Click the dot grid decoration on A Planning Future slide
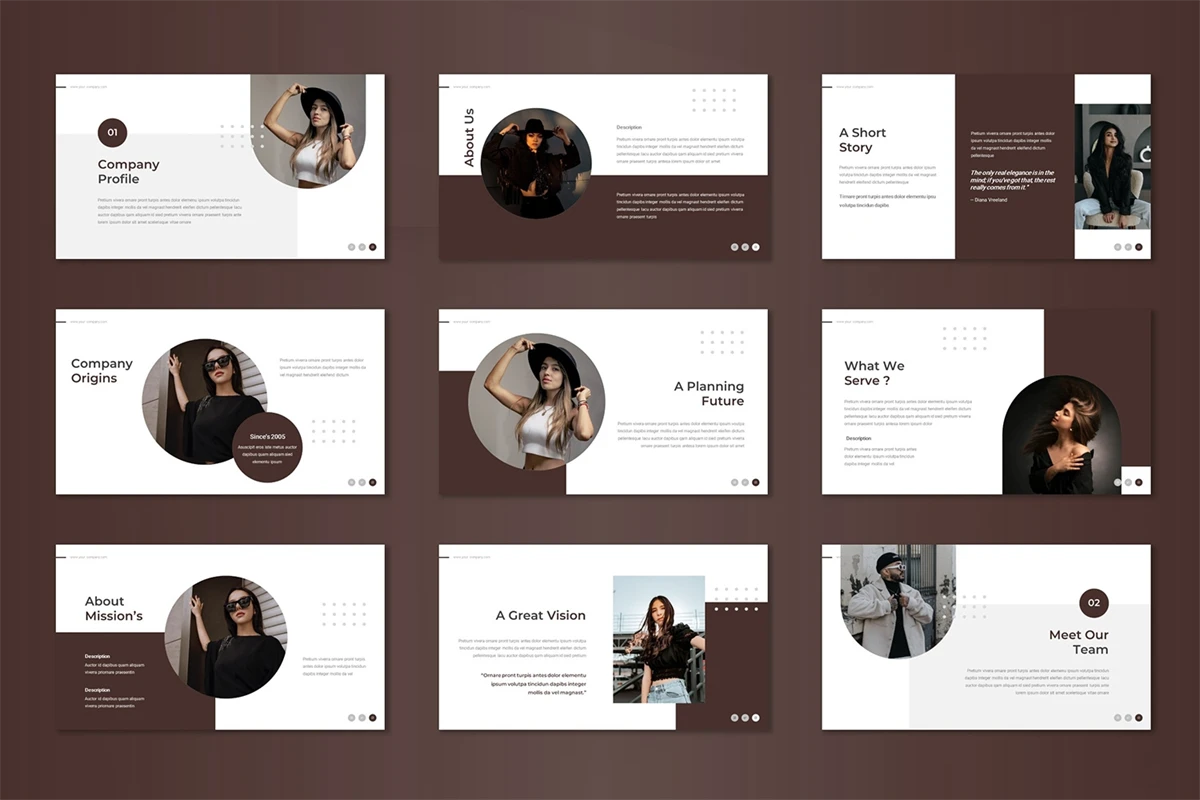1200x800 pixels. tap(721, 342)
